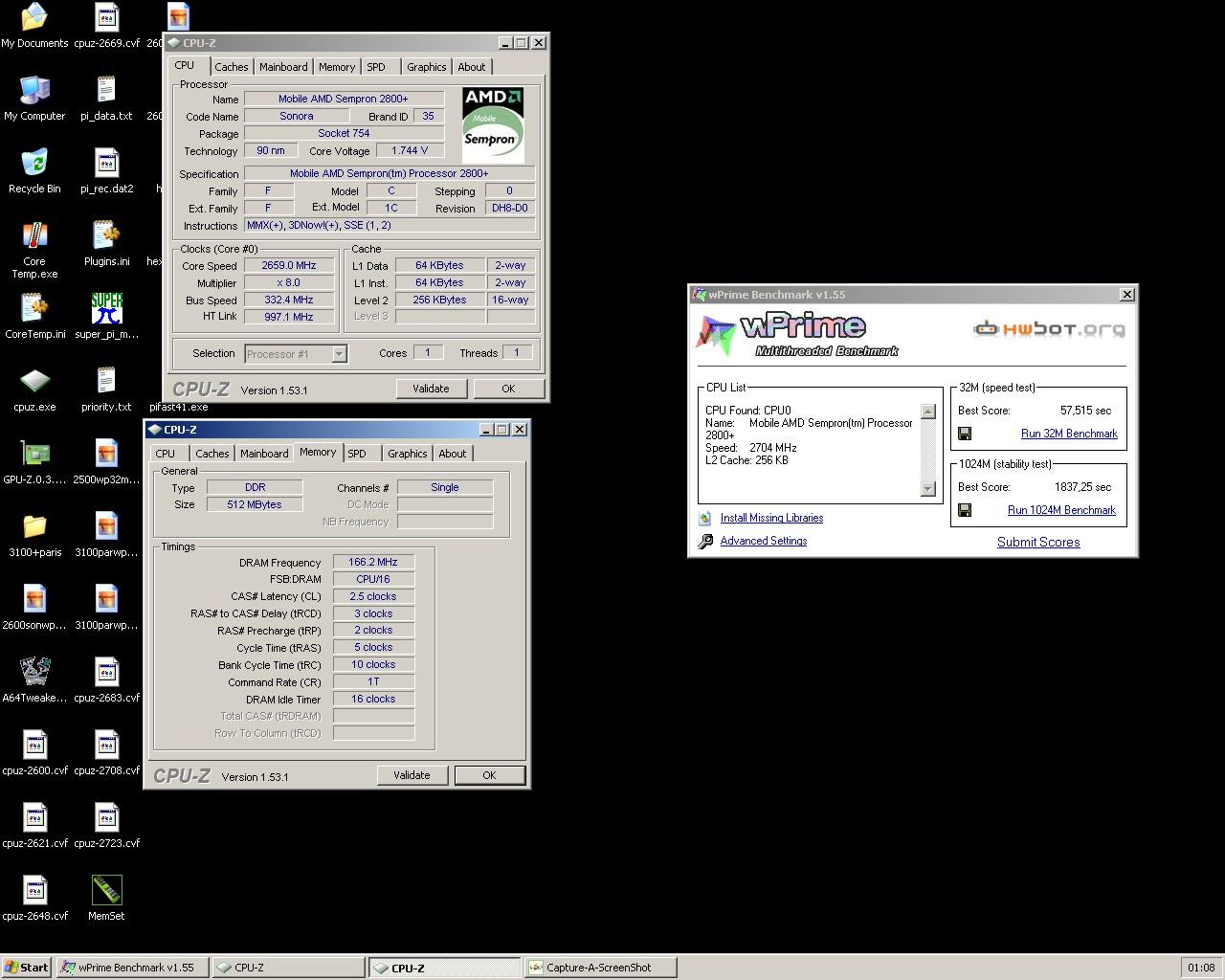Screen dimensions: 1225x980
Task: Select the super_pi_mod desktop icon
Action: point(106,308)
